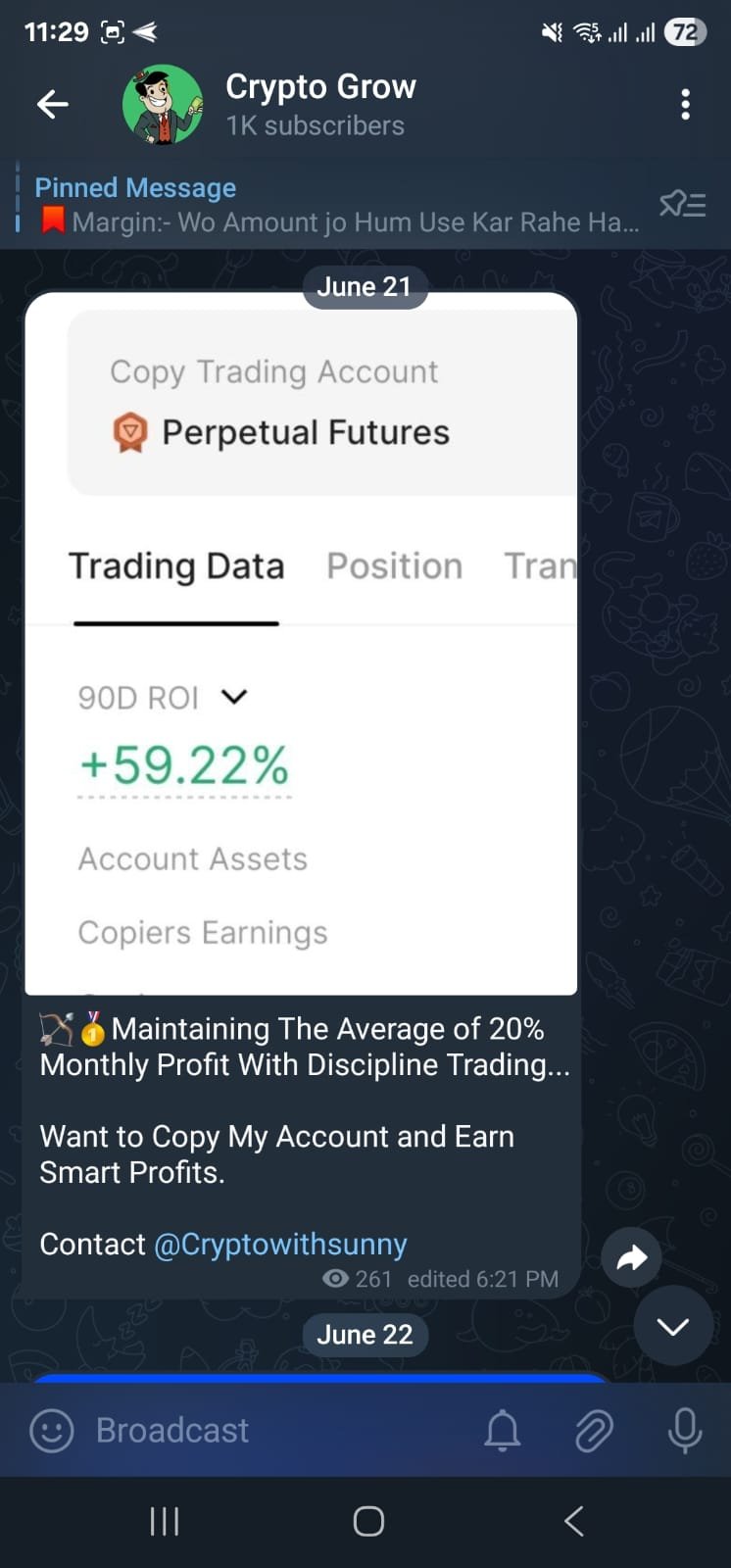
Task: Tap the June 21 date badge
Action: click(365, 286)
